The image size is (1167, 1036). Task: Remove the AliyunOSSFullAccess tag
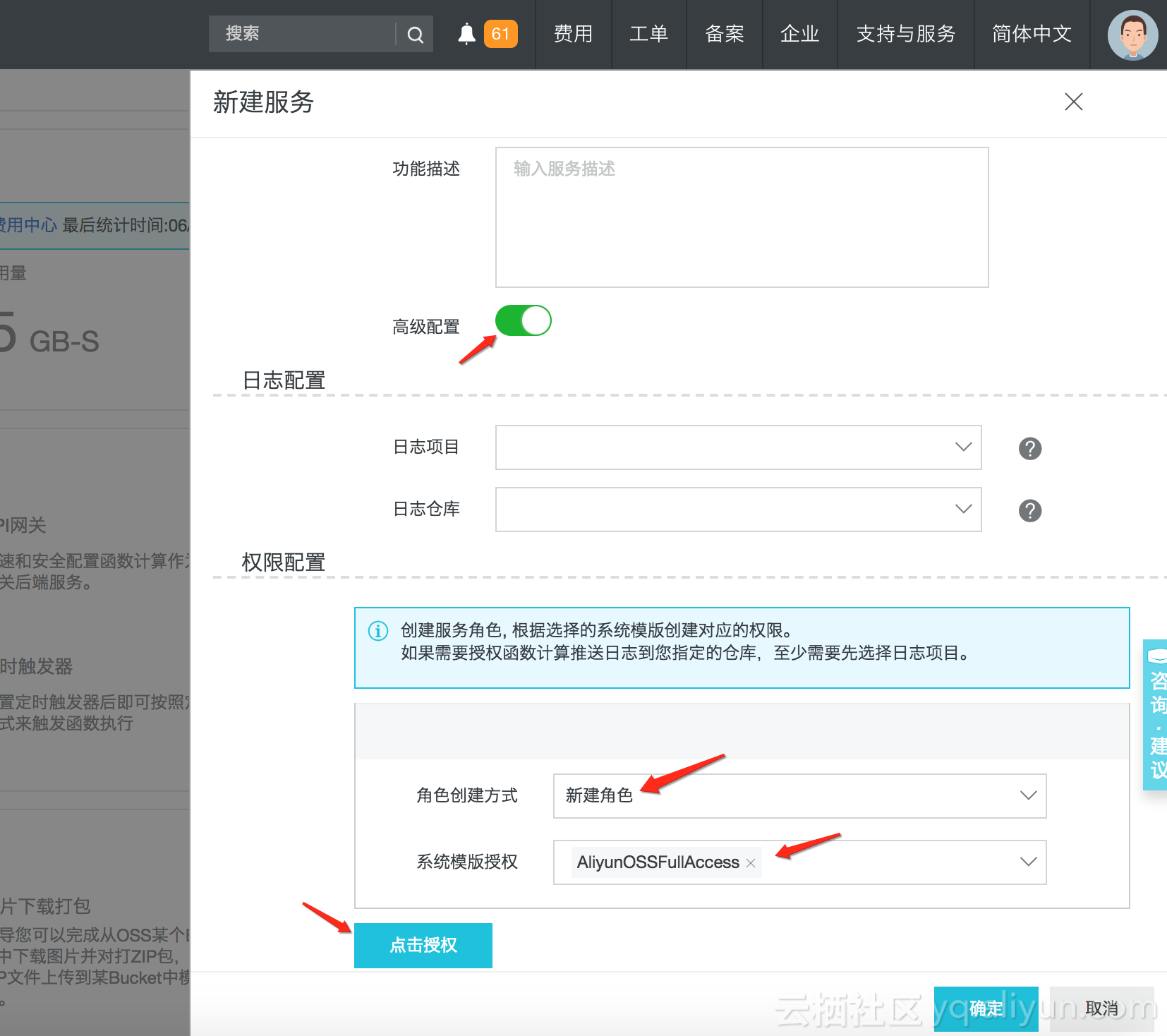(x=751, y=863)
